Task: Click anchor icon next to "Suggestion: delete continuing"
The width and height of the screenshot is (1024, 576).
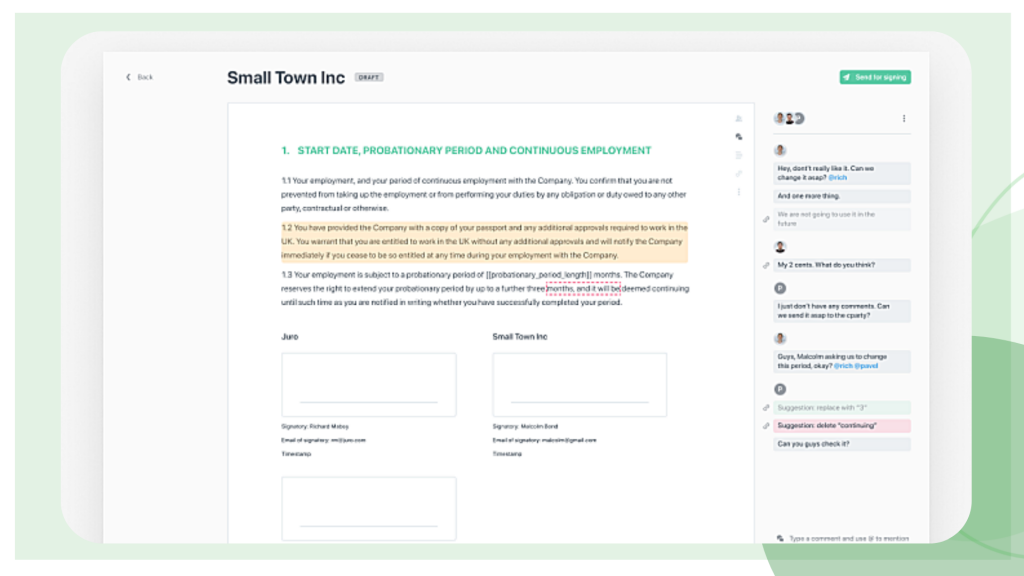Action: (x=765, y=425)
